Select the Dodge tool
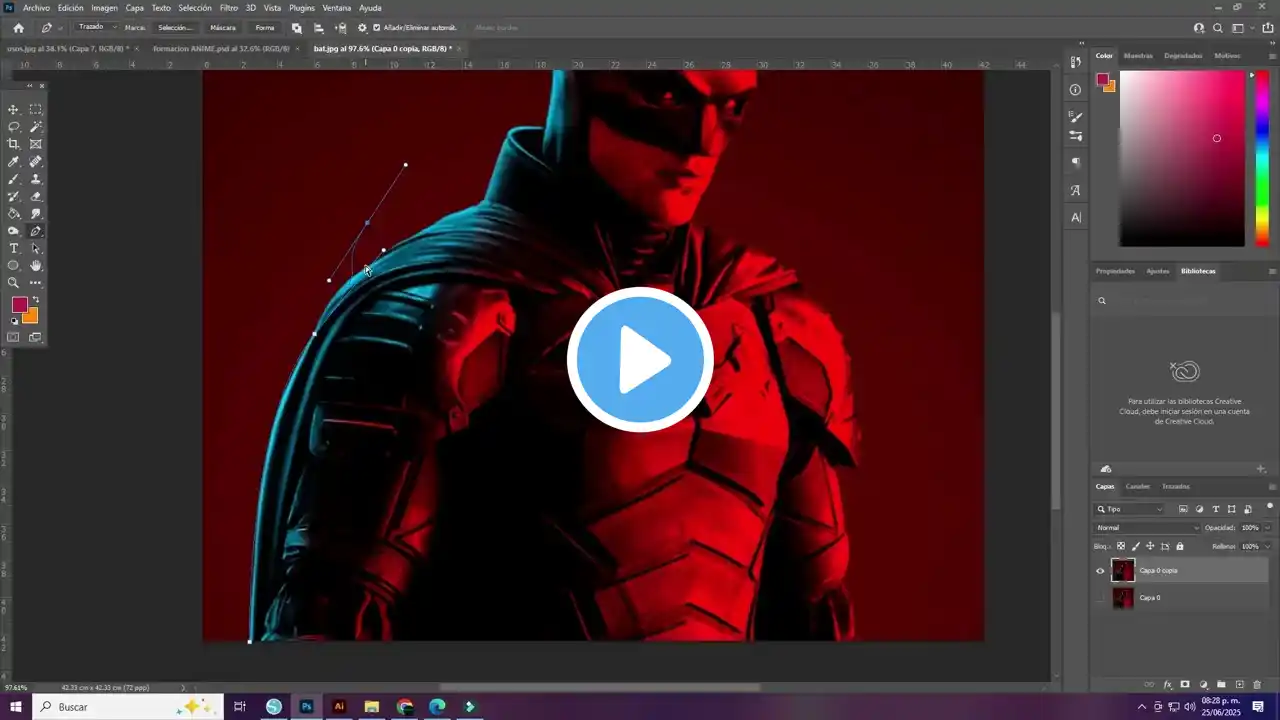 pyautogui.click(x=14, y=231)
